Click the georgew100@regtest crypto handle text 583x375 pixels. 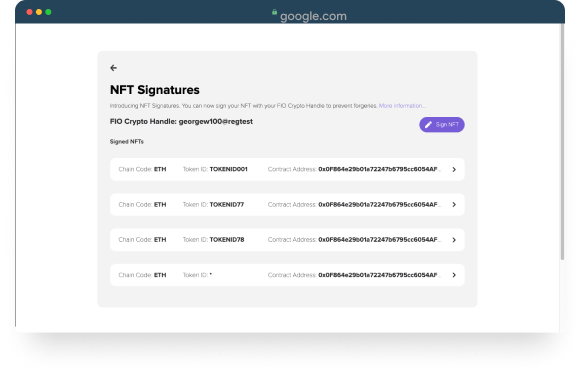coord(216,122)
